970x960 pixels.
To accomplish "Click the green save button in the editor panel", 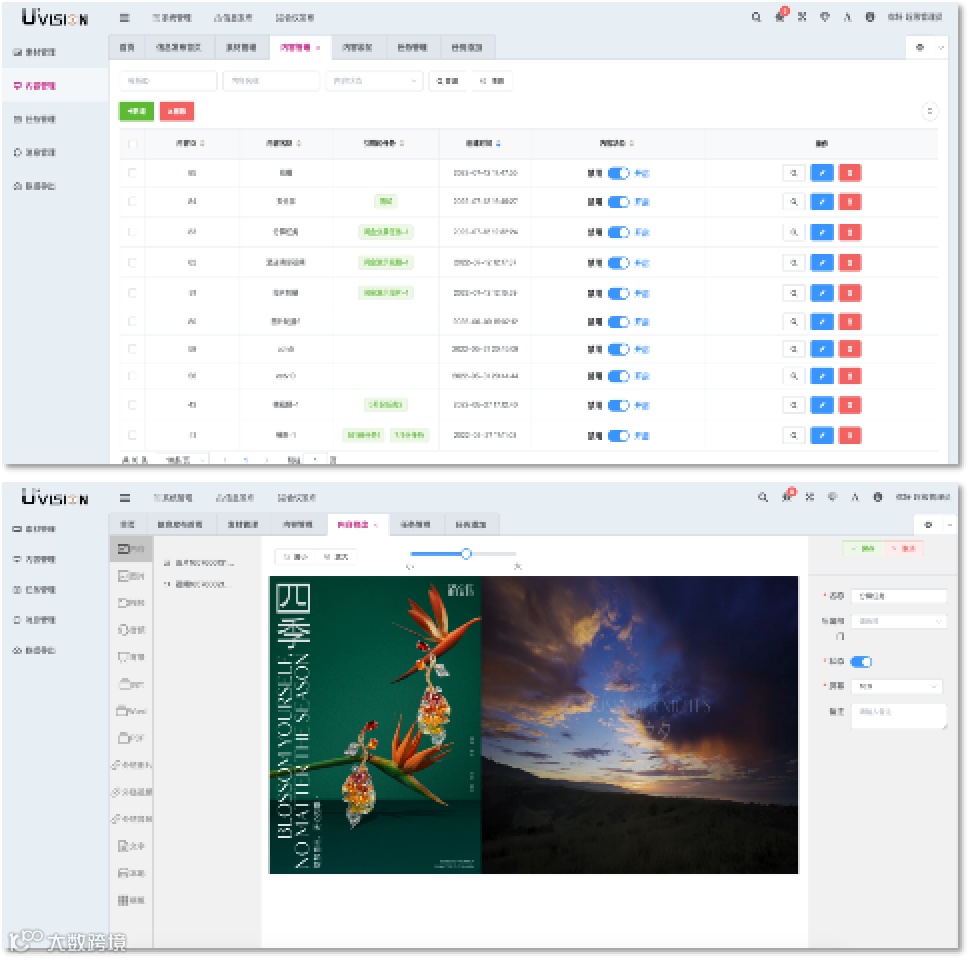I will tap(863, 549).
